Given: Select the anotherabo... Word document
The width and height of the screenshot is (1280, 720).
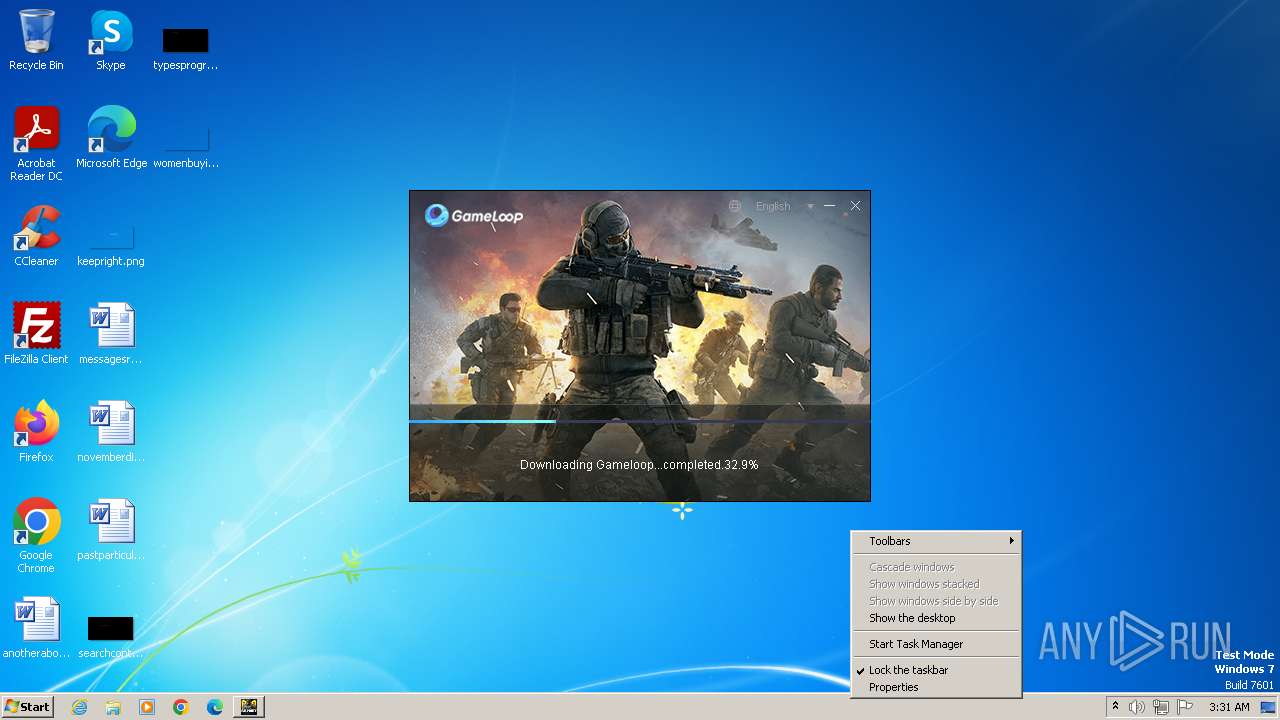Looking at the screenshot, I should coord(36,627).
